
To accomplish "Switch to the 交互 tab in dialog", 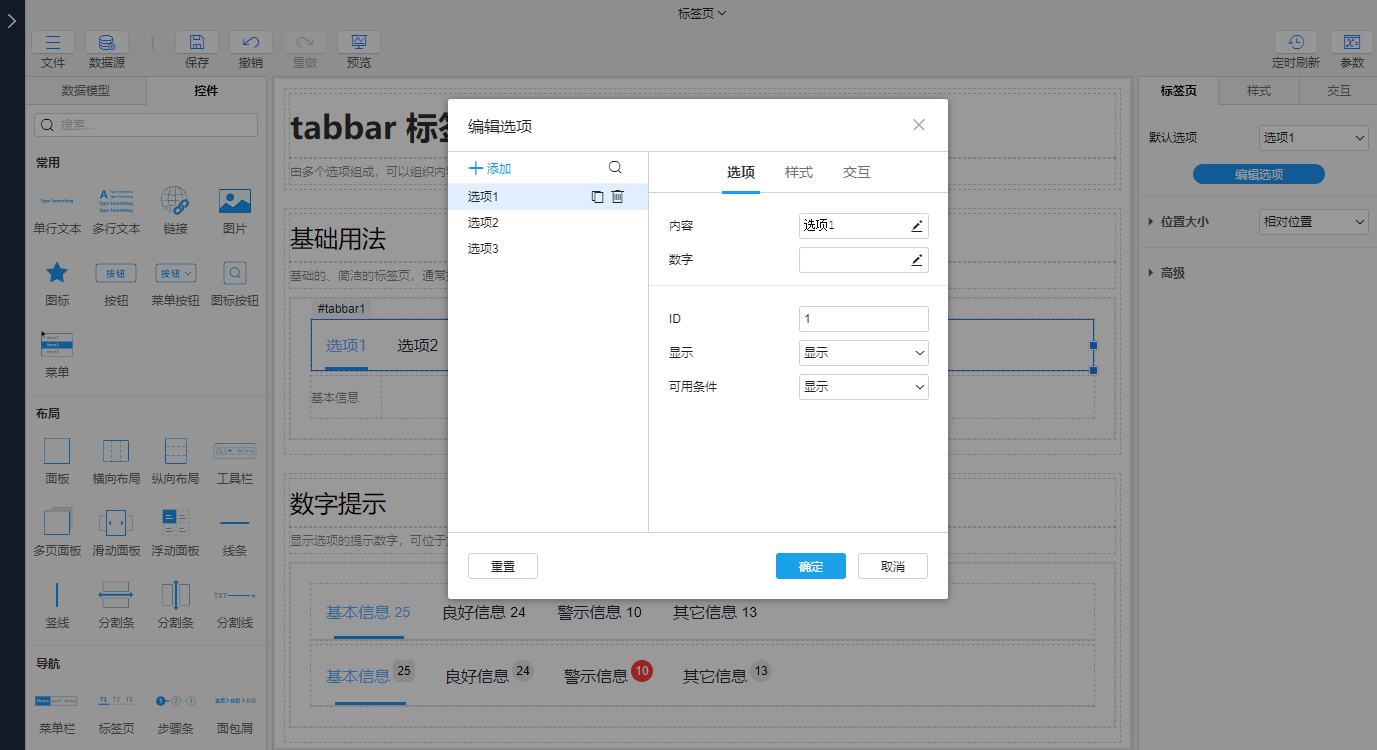I will tap(857, 172).
